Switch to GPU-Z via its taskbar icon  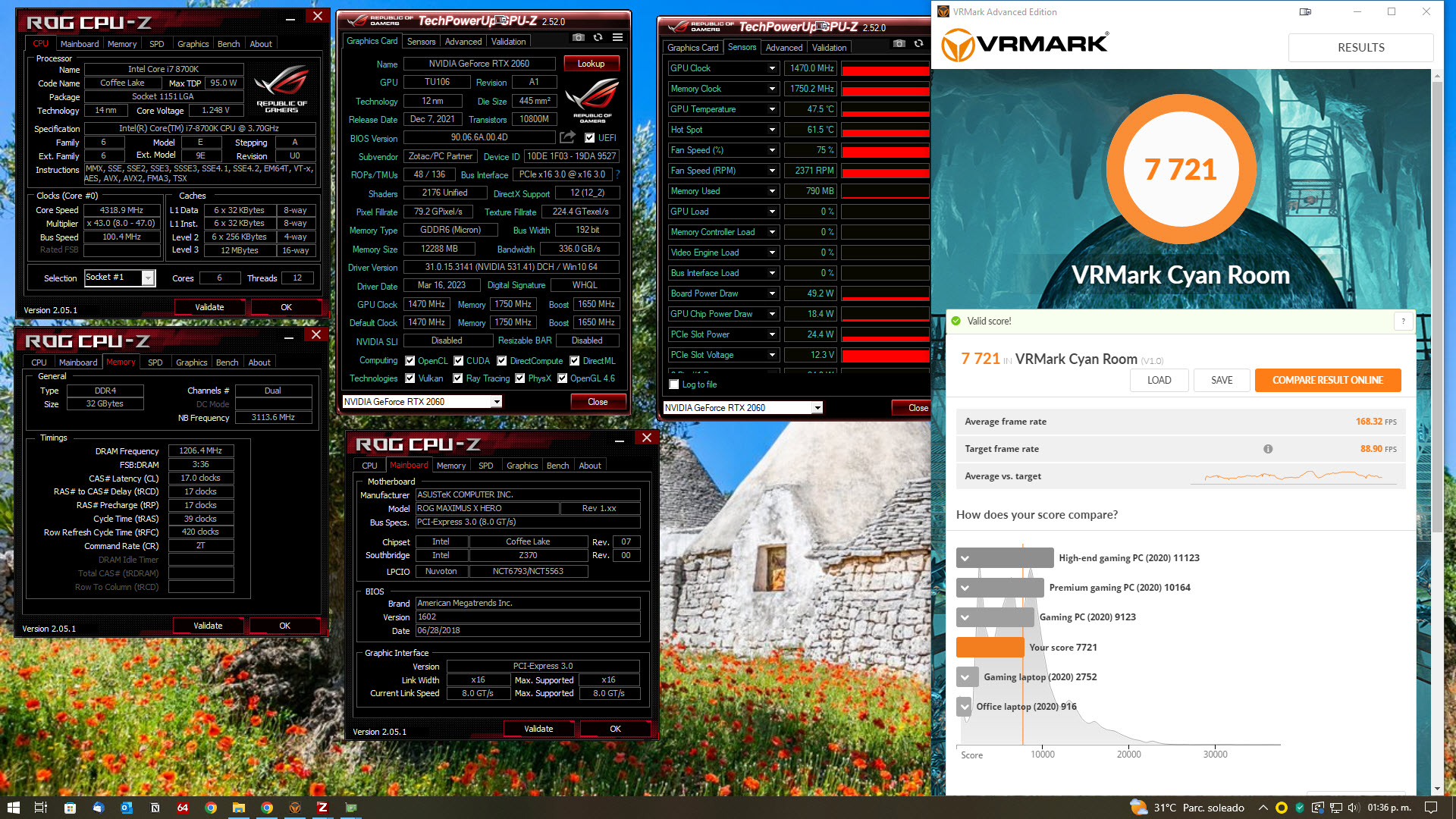point(350,808)
